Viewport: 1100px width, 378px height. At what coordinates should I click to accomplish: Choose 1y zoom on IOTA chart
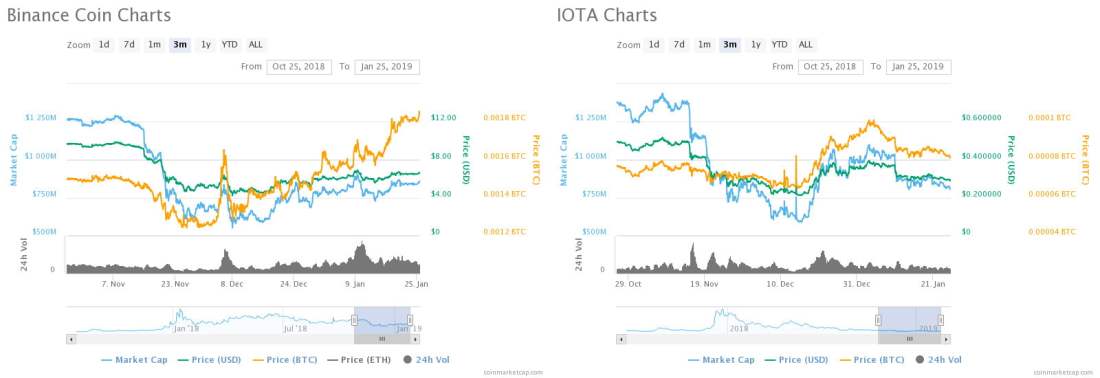click(x=756, y=44)
